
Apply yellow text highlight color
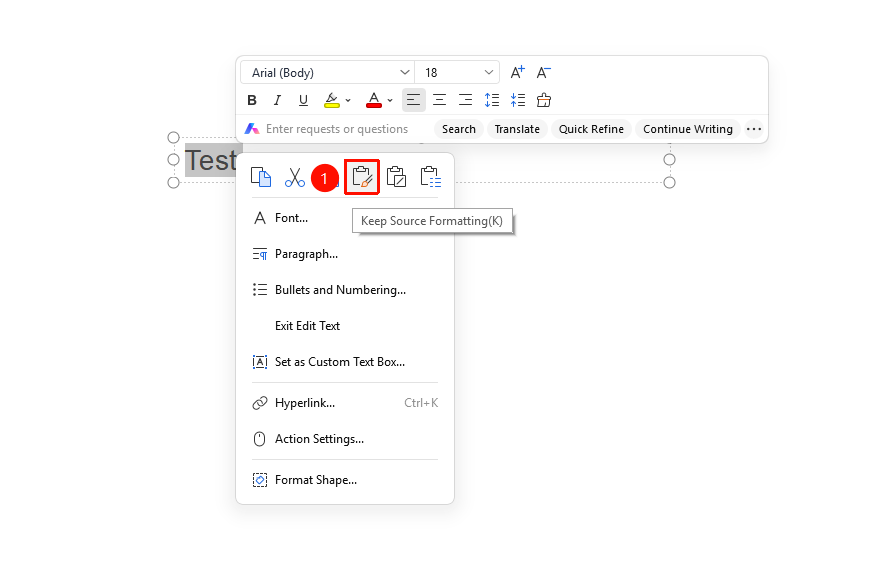tap(332, 100)
